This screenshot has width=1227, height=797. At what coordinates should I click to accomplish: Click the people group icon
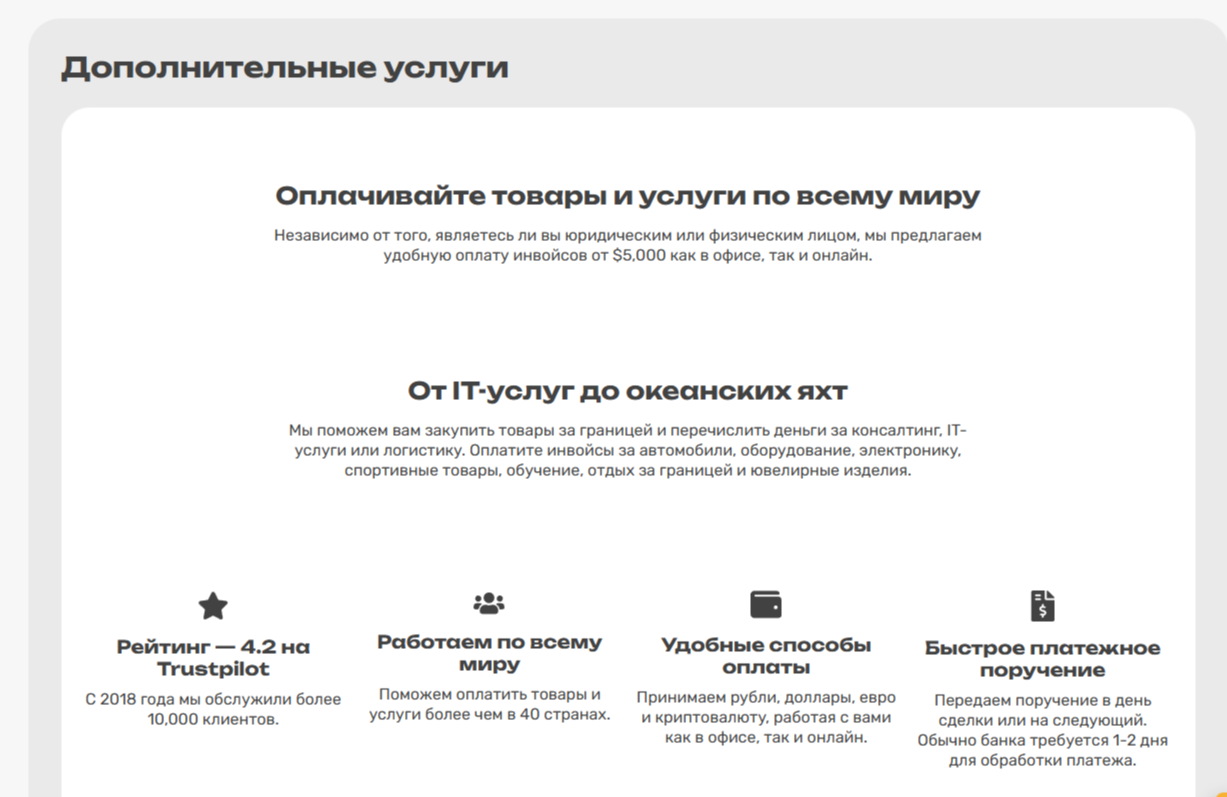(x=489, y=603)
